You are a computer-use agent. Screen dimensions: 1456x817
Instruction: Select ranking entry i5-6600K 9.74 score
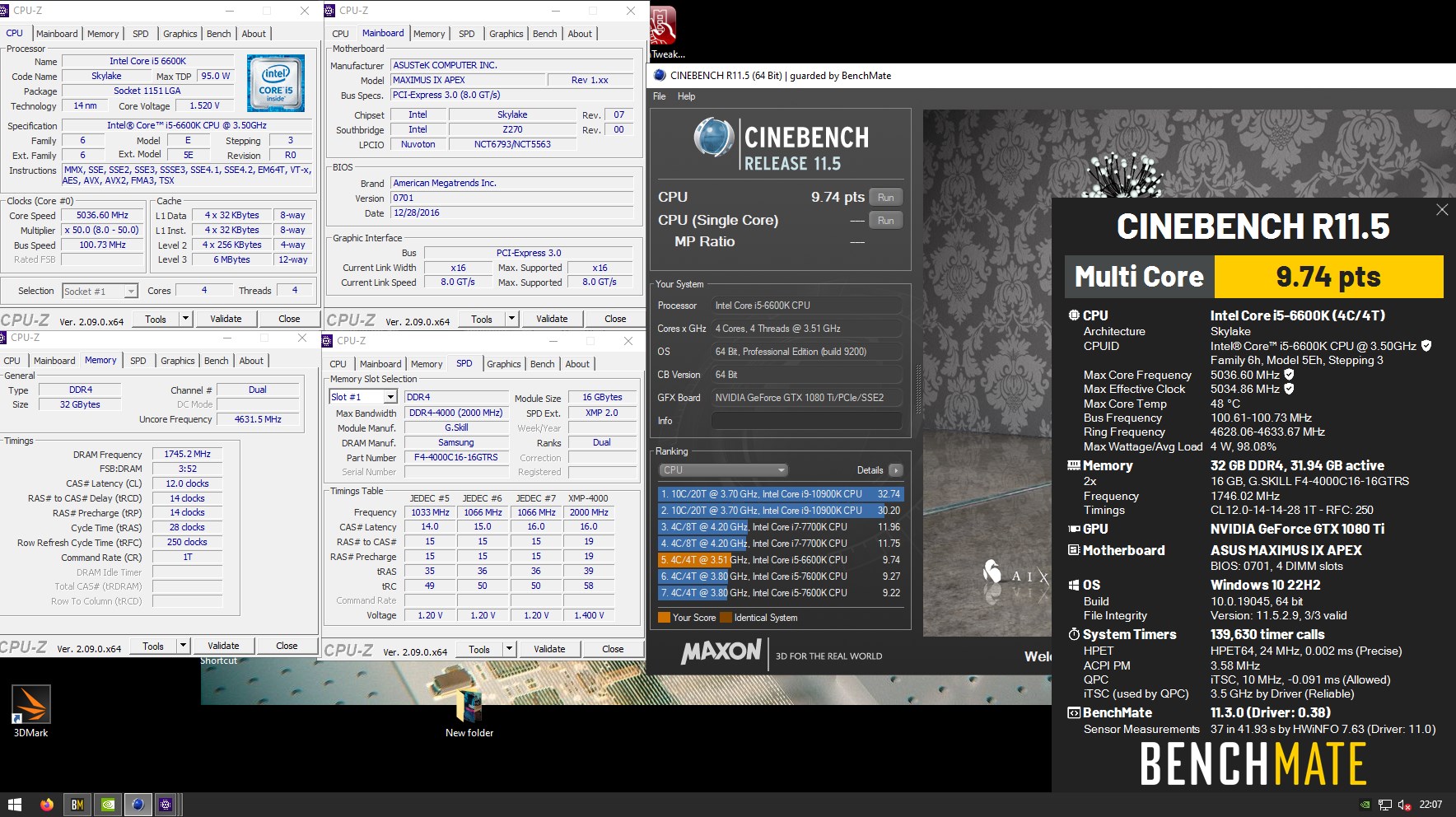pyautogui.click(x=781, y=559)
